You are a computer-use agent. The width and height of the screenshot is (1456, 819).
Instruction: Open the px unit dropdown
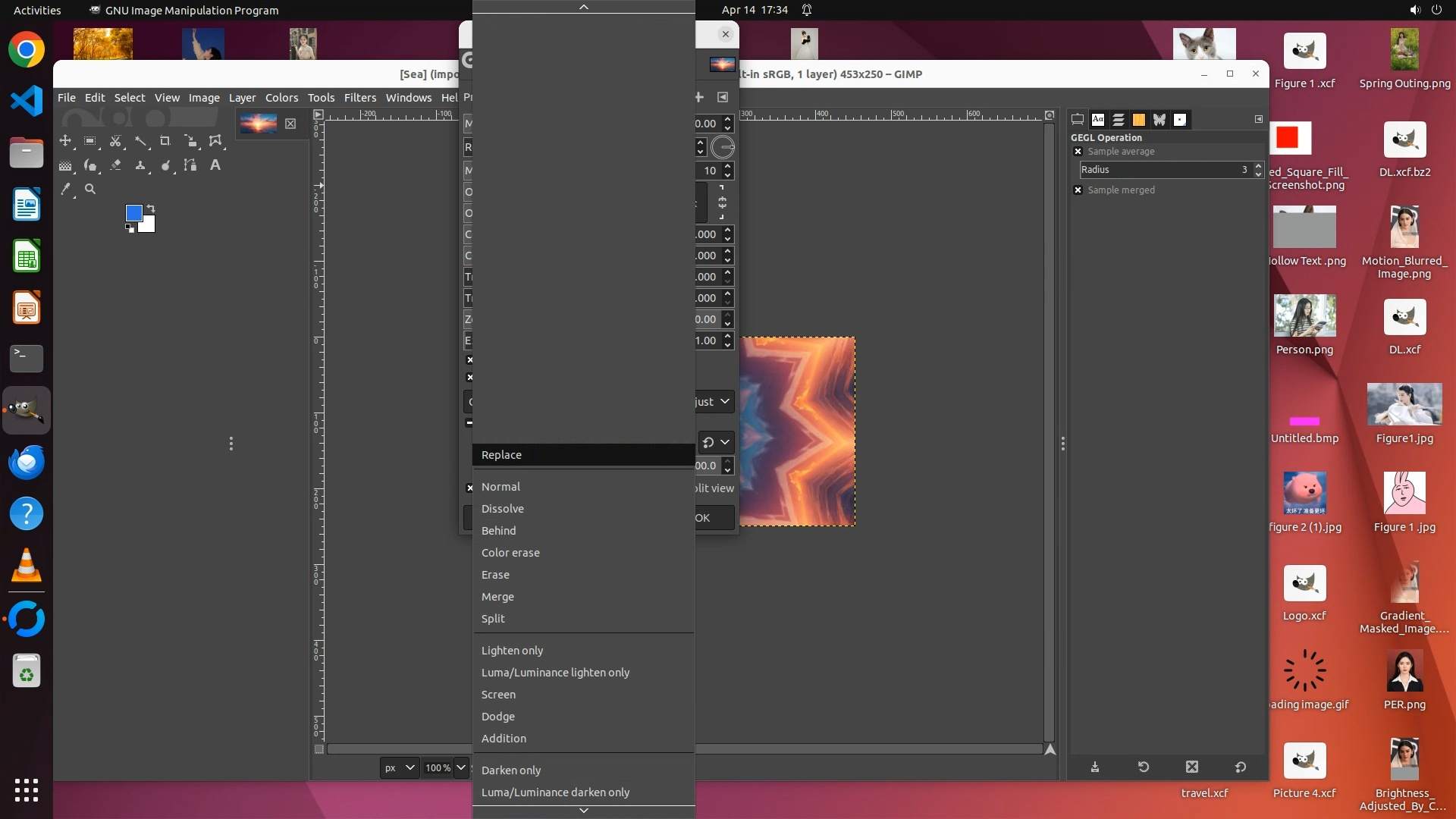[399, 767]
